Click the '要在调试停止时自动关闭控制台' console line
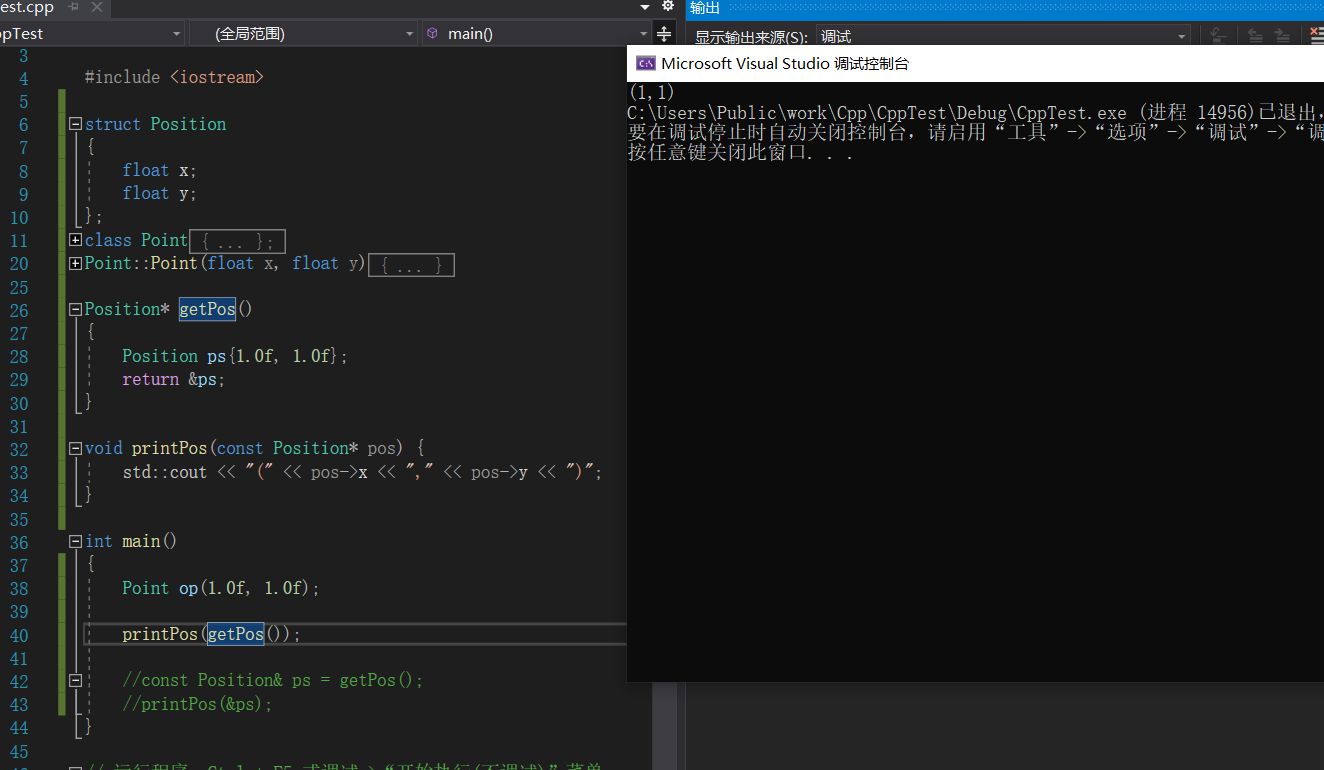This screenshot has height=770, width=1324. (975, 132)
